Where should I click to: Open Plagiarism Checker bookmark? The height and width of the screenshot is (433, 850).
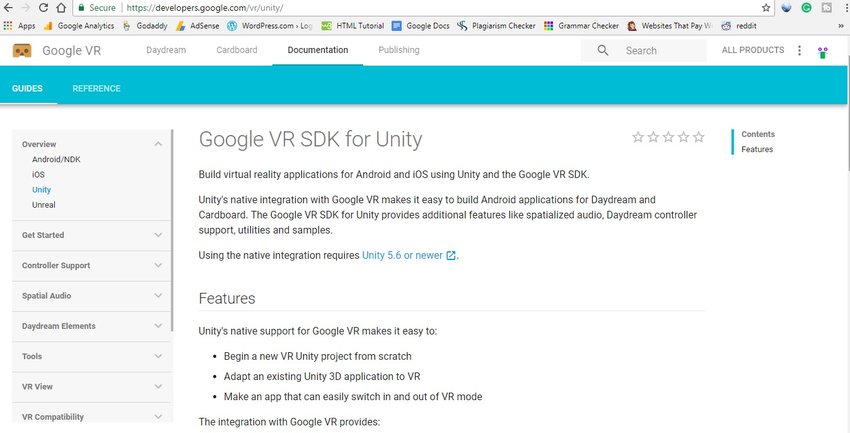click(496, 25)
